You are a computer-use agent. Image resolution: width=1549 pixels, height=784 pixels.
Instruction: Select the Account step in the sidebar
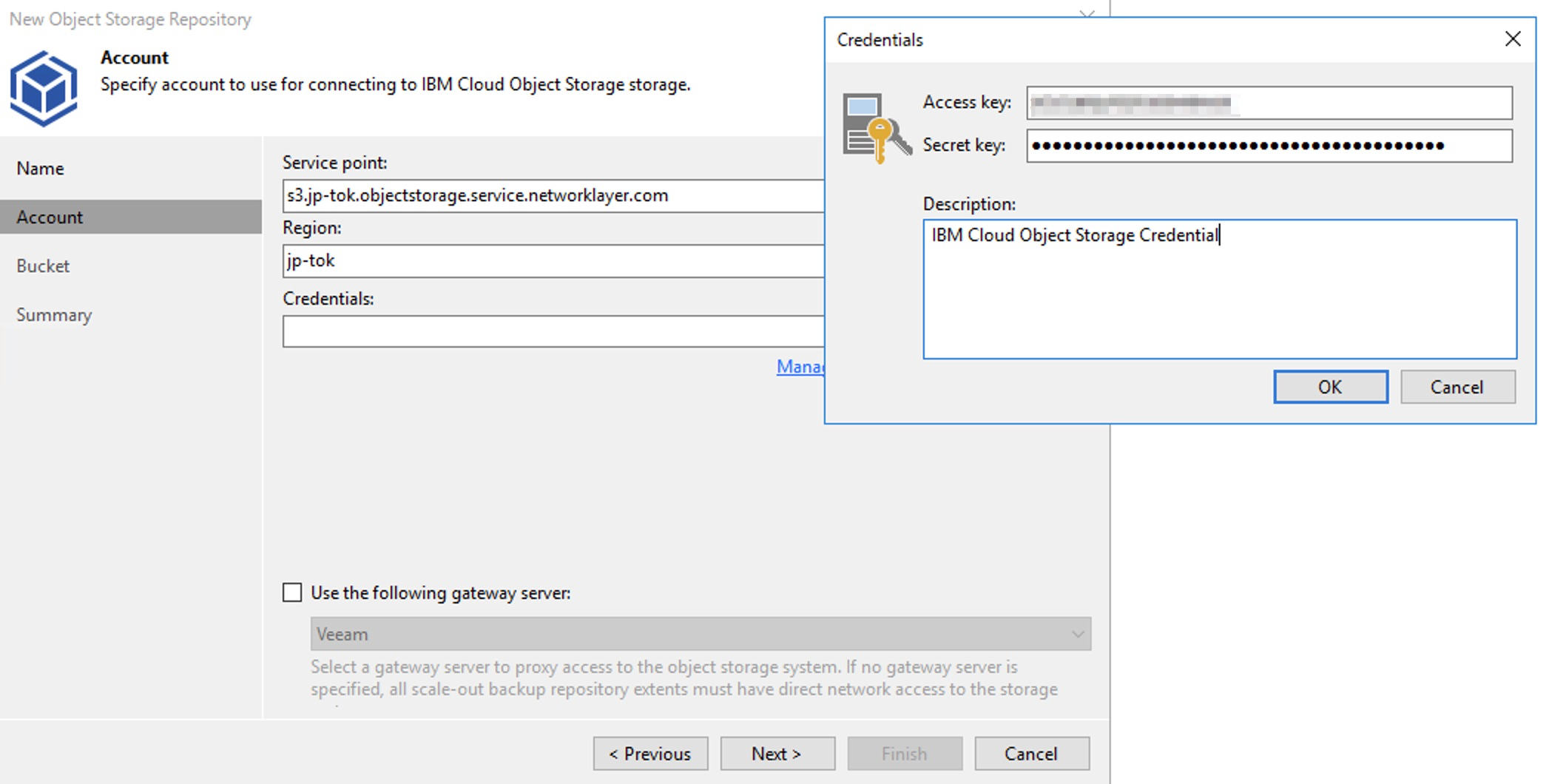[x=49, y=217]
